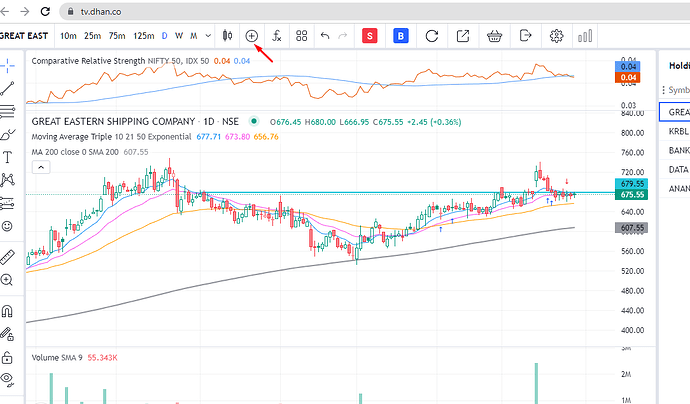Viewport: 690px width, 404px height.
Task: Open the basket orders icon
Action: [x=495, y=36]
